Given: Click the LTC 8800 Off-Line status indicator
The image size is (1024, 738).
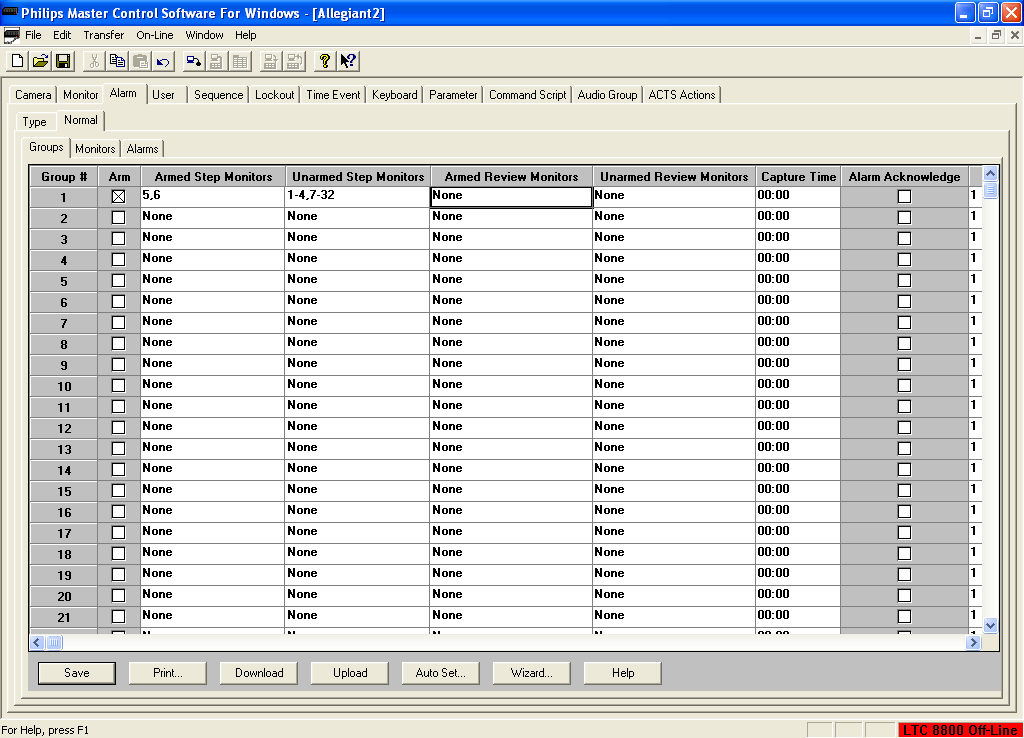Looking at the screenshot, I should pyautogui.click(x=960, y=730).
